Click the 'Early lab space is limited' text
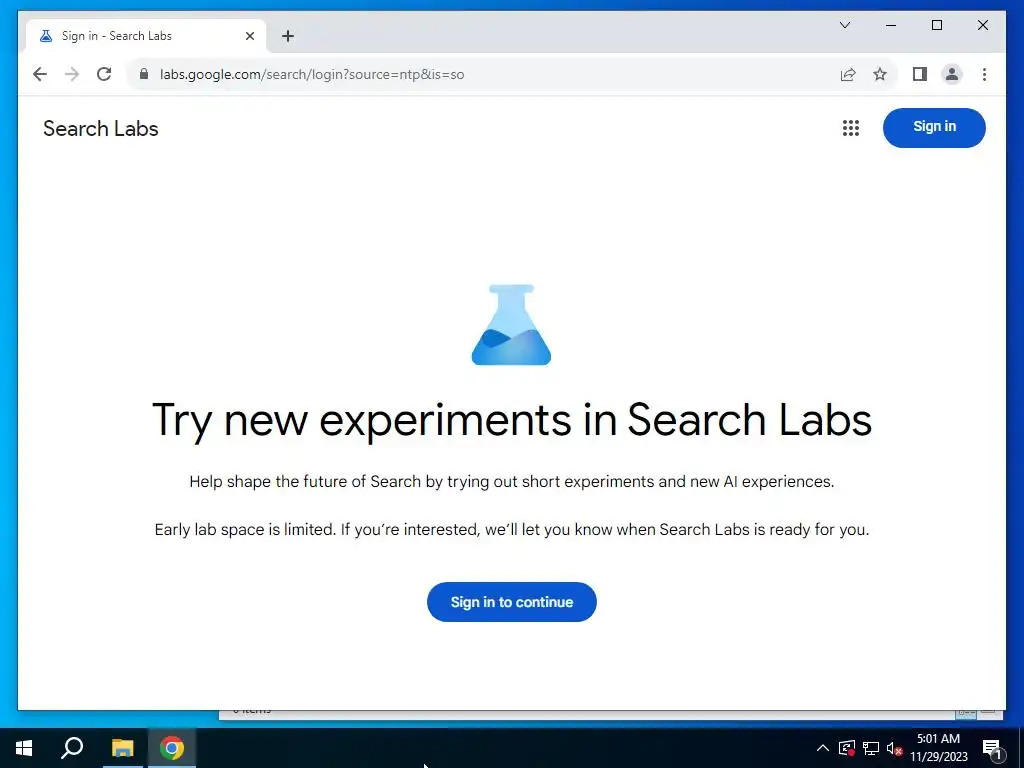Screen dimensions: 1024x768 point(511,530)
